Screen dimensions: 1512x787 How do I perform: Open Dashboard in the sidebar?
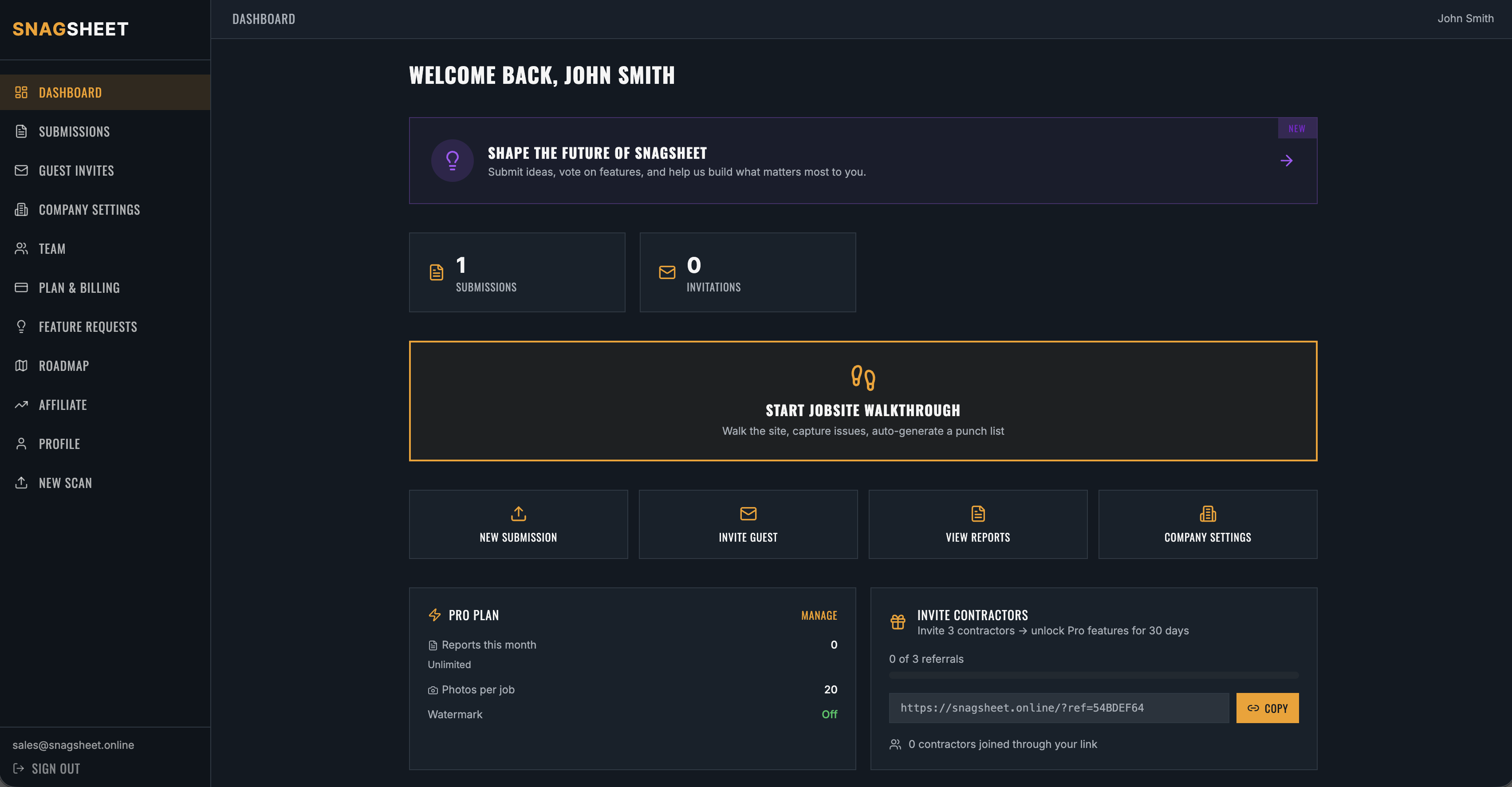click(x=105, y=92)
